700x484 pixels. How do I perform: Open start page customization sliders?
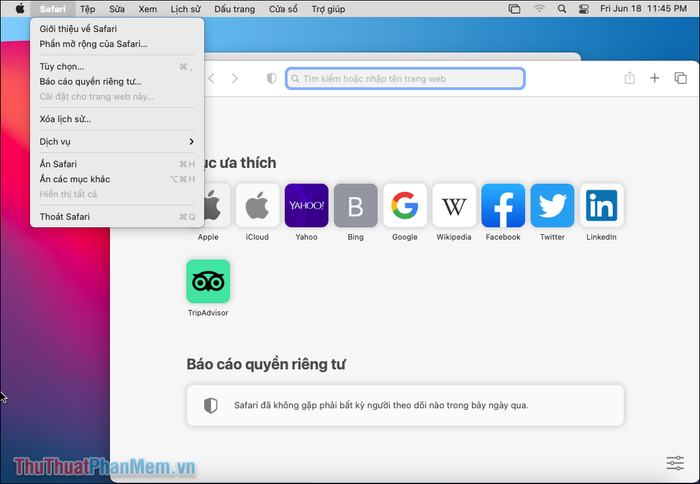(675, 463)
